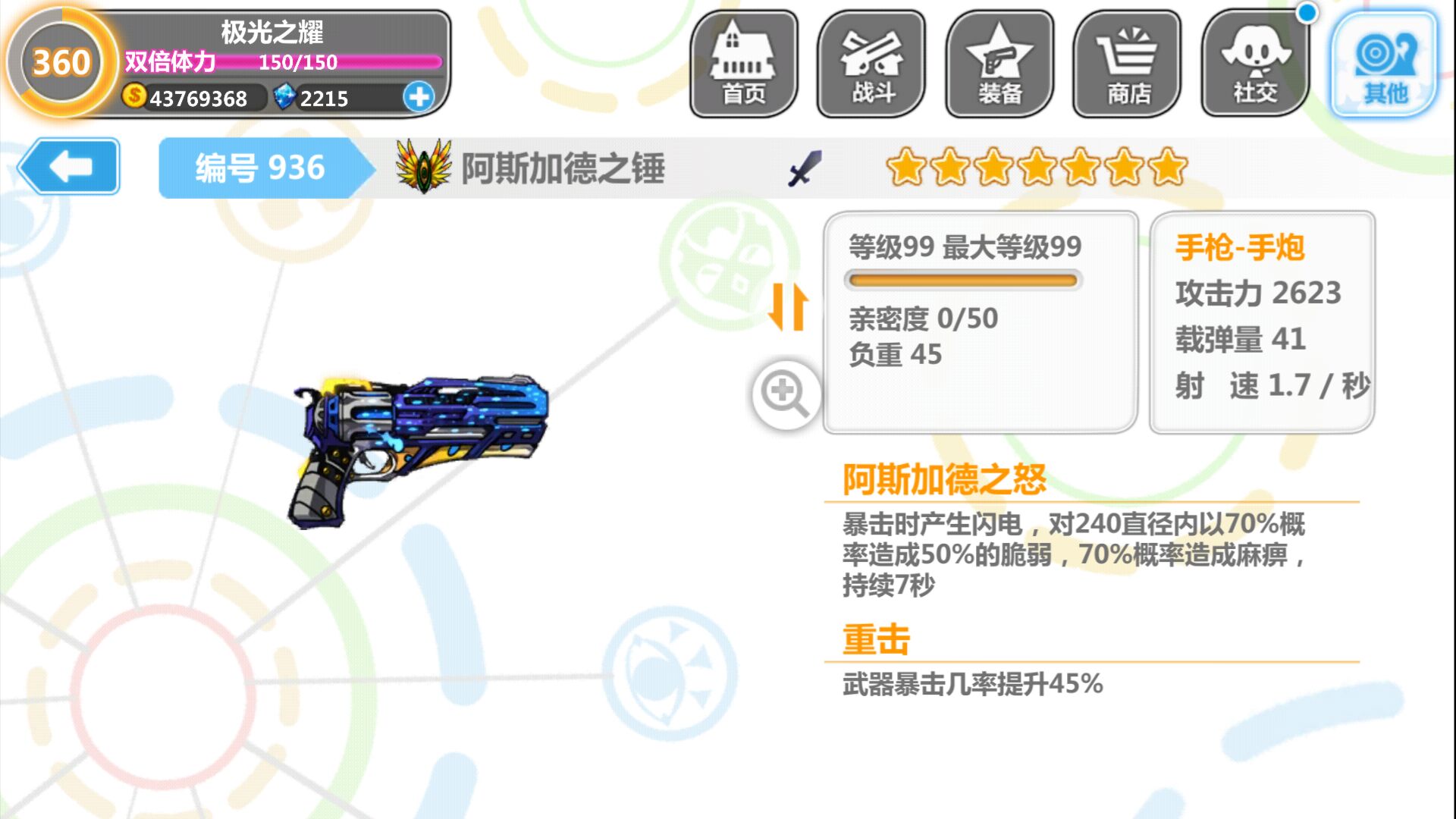1456x819 pixels.
Task: Click the weapon level progress bar
Action: [963, 281]
